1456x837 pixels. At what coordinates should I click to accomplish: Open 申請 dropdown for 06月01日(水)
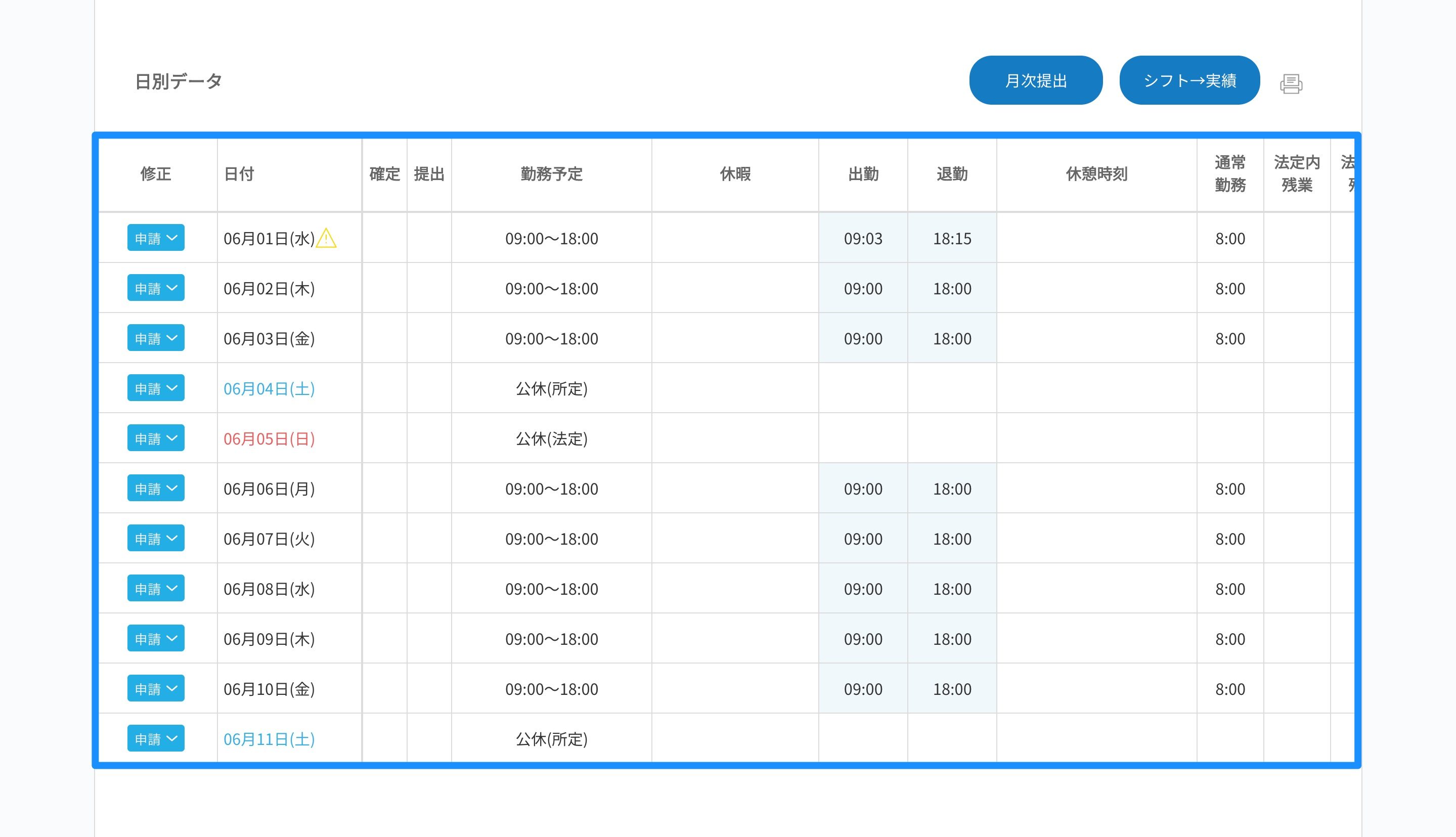coord(156,238)
